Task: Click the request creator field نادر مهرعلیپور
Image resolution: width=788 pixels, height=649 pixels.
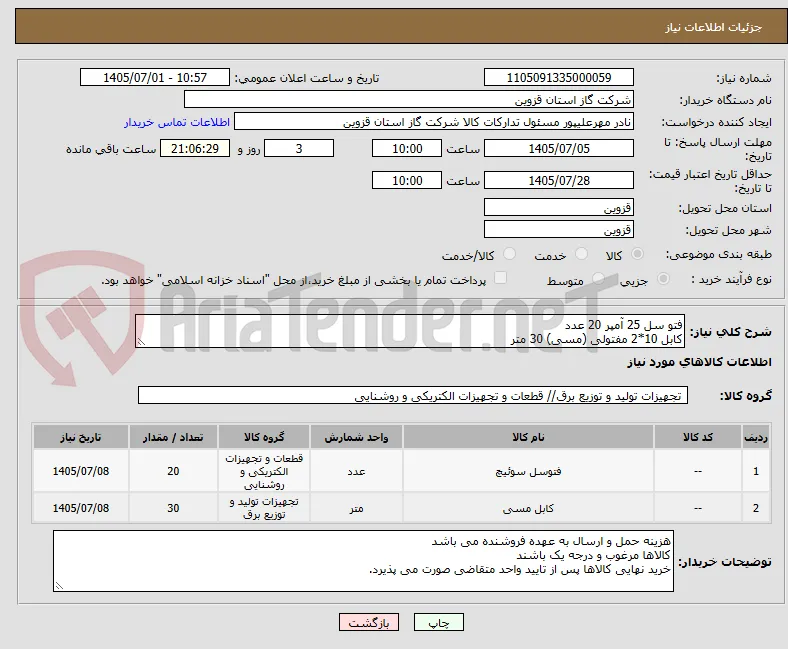Action: [434, 122]
